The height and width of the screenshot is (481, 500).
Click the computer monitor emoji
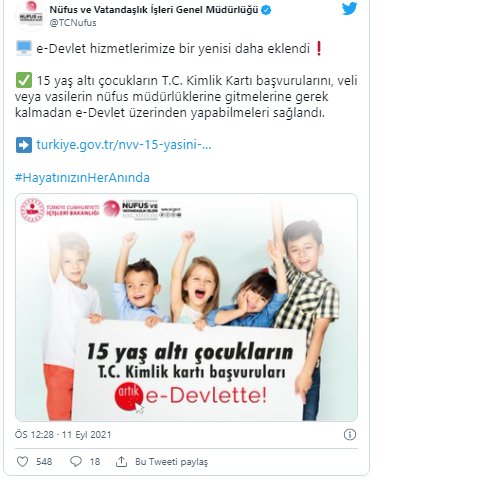coord(24,48)
